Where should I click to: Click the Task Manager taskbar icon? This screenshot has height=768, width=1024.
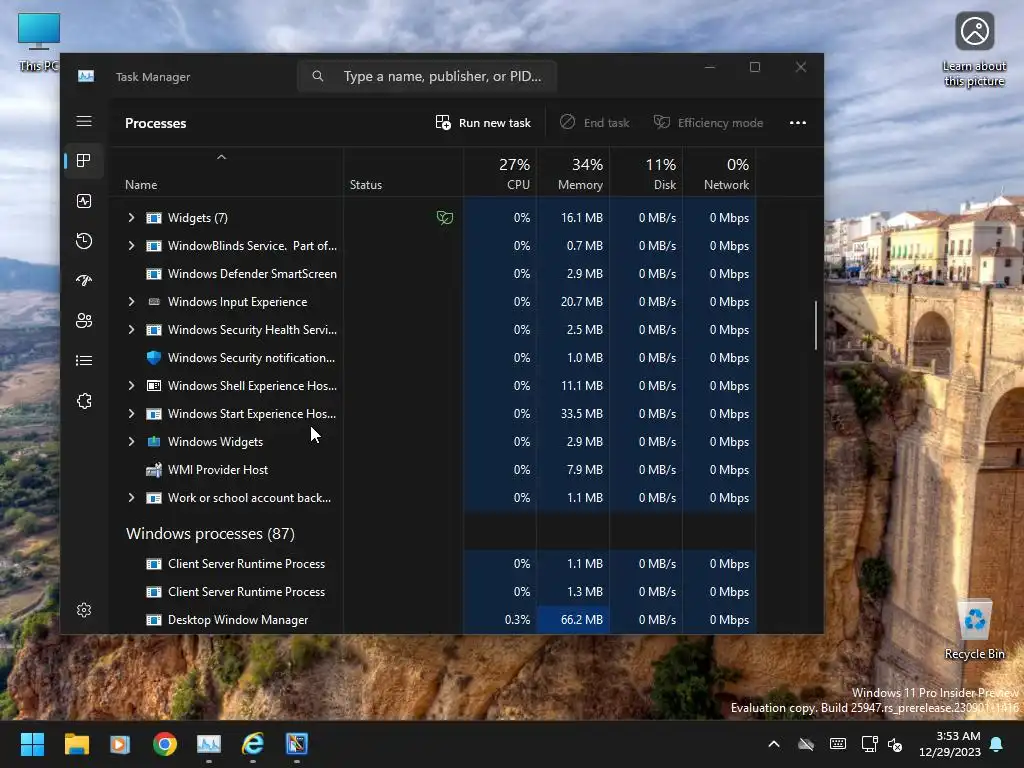click(x=209, y=744)
